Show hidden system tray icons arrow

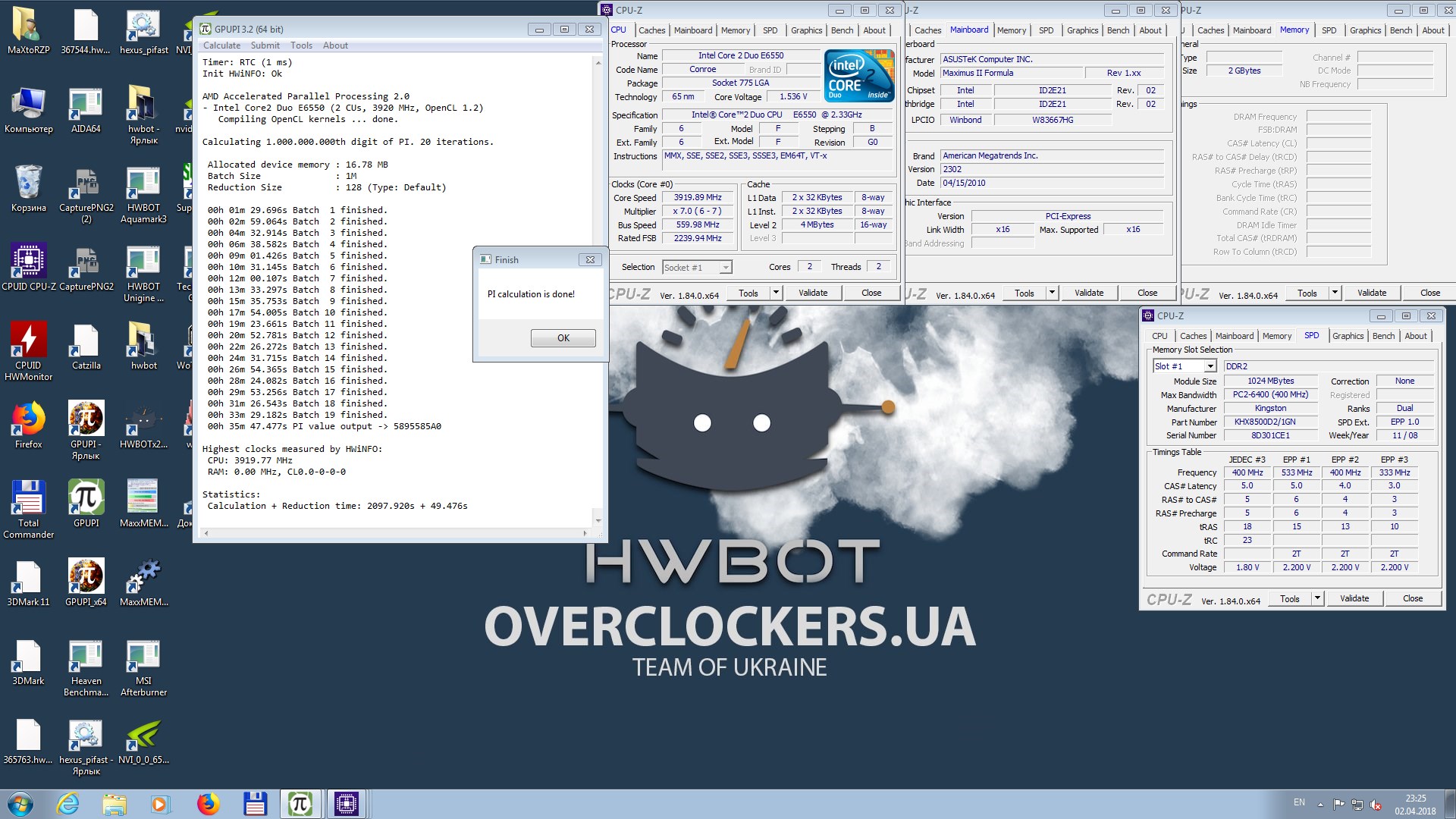coord(1320,805)
